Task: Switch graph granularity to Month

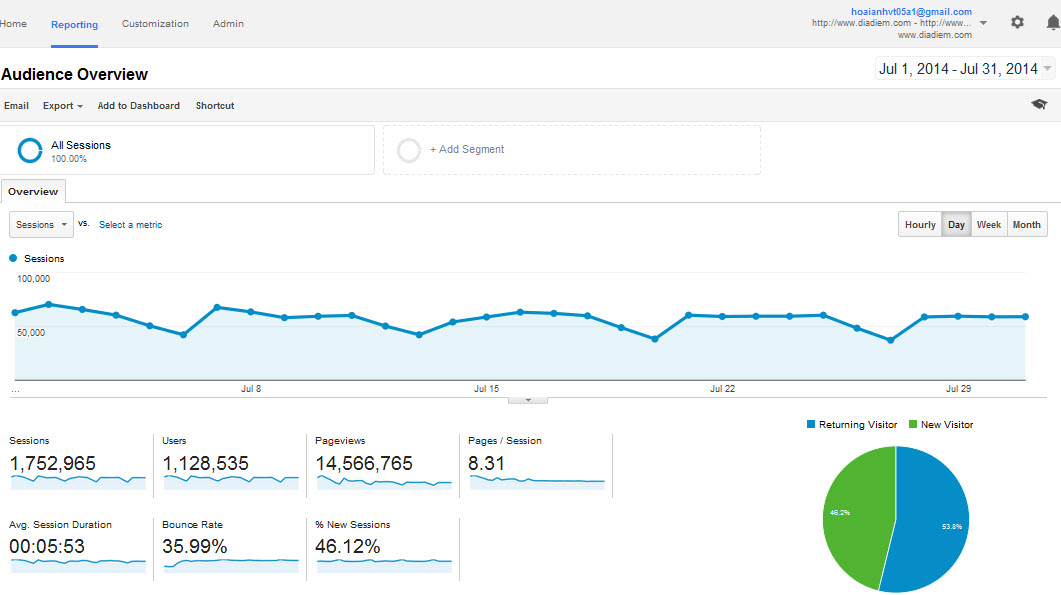Action: click(x=1026, y=224)
